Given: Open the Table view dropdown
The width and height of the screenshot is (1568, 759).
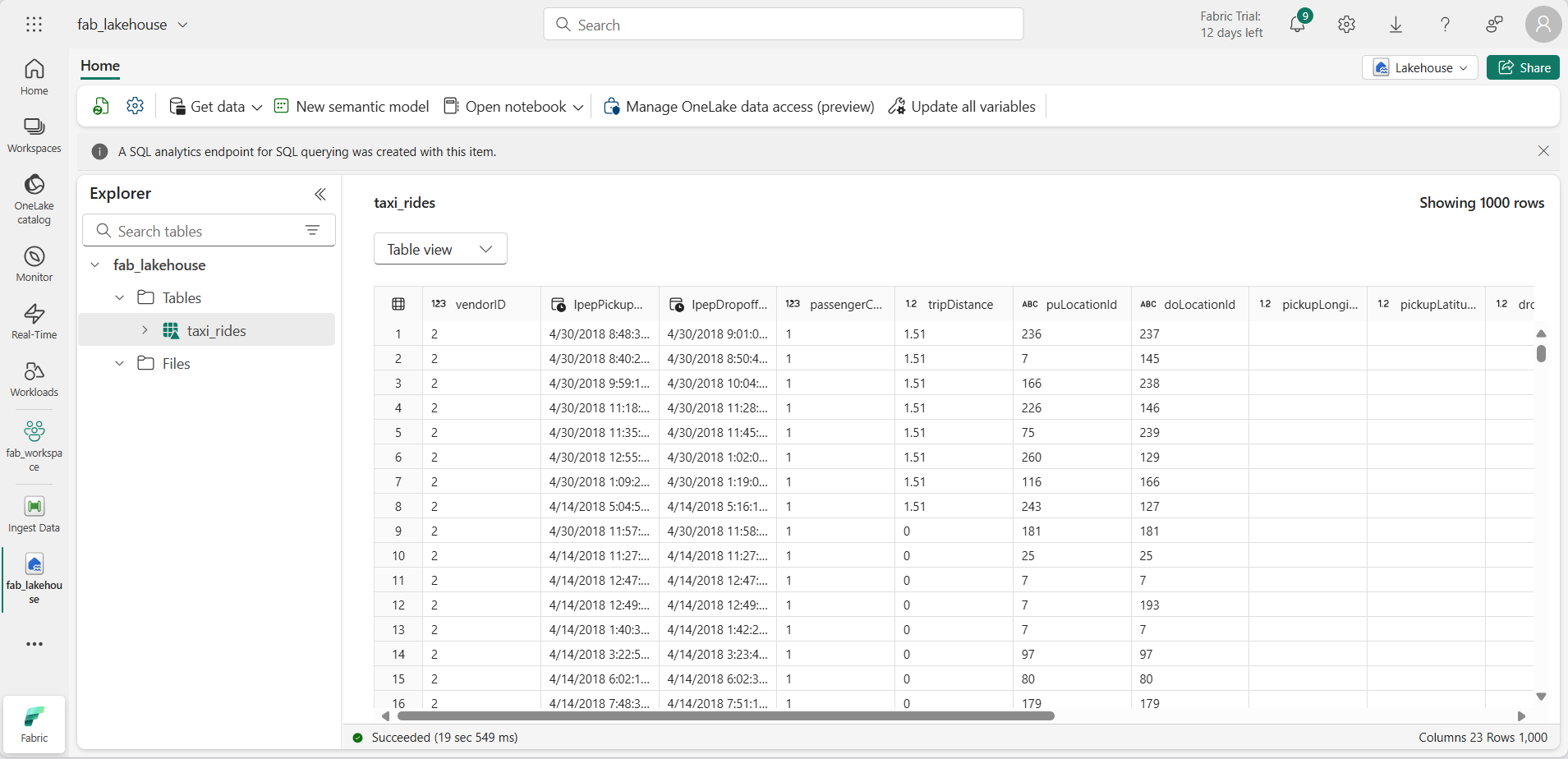Looking at the screenshot, I should (x=440, y=249).
